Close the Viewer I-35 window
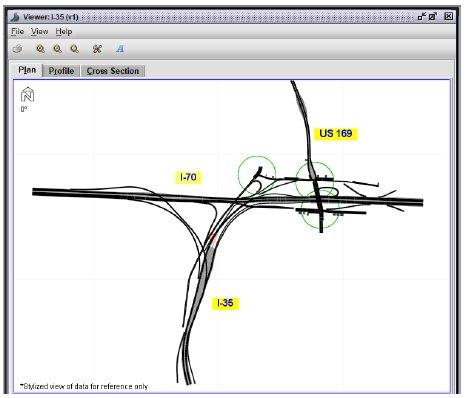This screenshot has width=465, height=398. pyautogui.click(x=449, y=16)
